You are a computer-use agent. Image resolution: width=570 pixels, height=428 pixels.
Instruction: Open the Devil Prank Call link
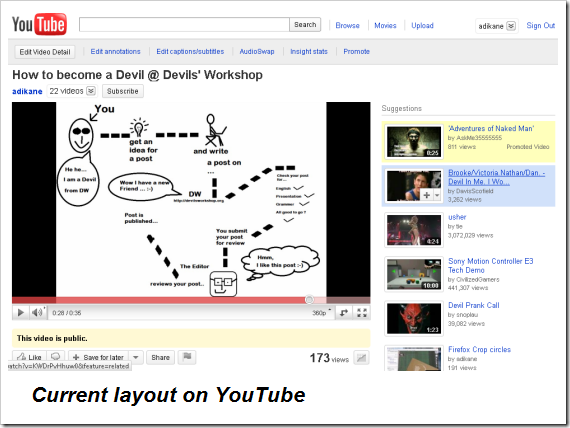(x=474, y=305)
